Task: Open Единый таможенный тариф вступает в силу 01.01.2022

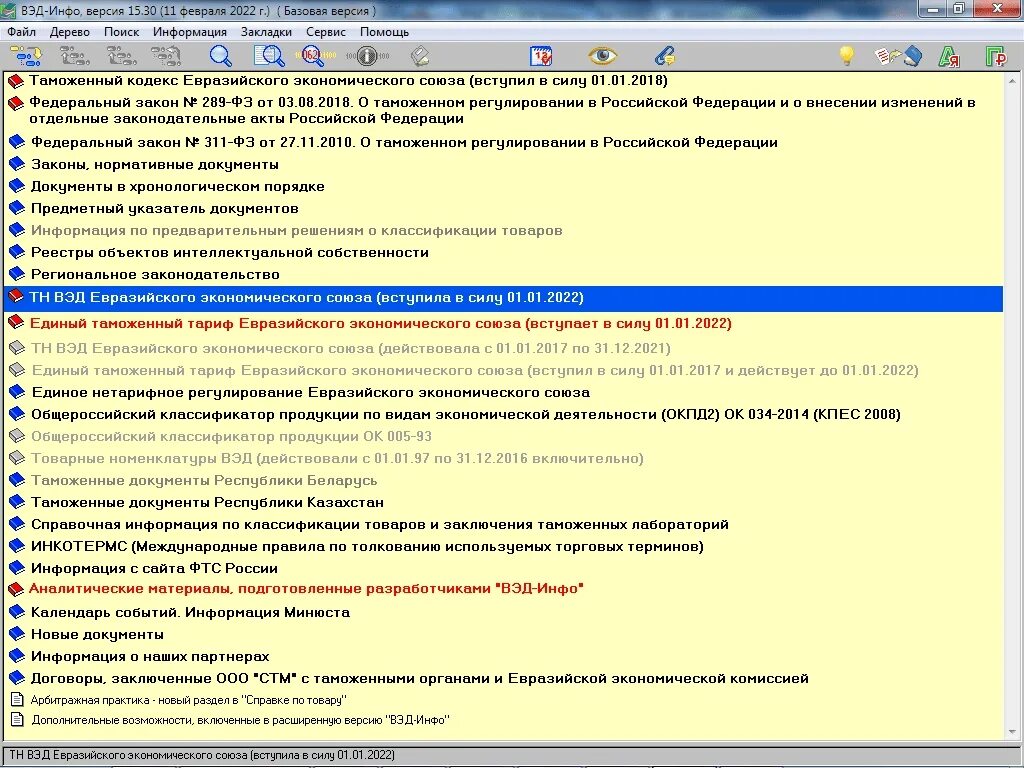Action: point(381,323)
